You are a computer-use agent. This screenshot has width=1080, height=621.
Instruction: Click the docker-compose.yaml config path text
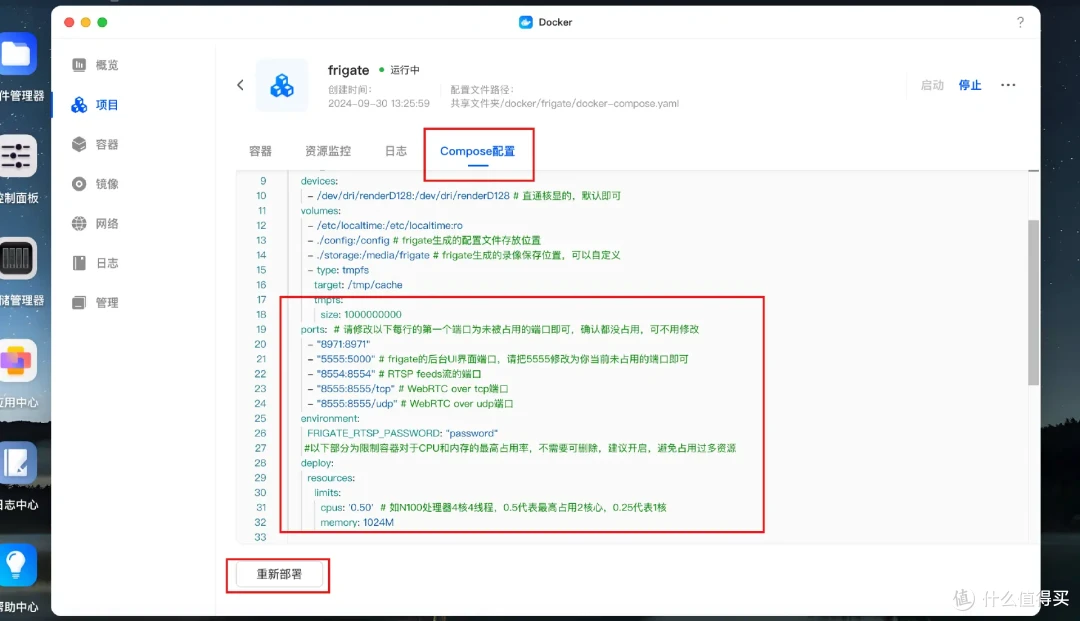click(565, 103)
